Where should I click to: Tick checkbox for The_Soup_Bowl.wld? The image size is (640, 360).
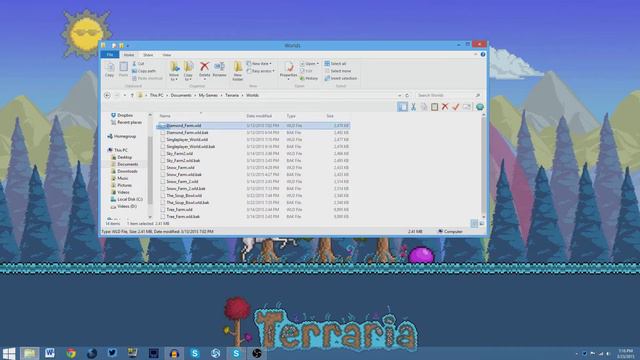[163, 196]
